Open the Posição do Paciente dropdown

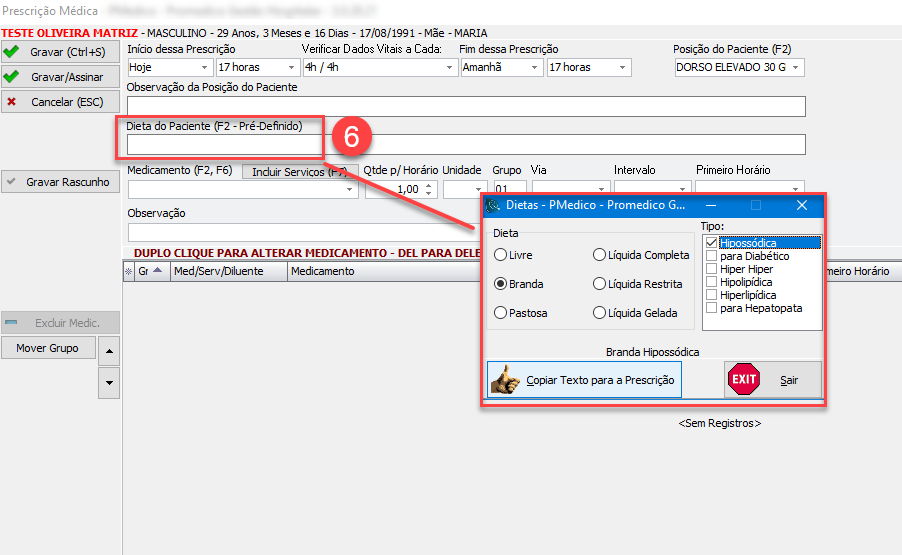(796, 68)
